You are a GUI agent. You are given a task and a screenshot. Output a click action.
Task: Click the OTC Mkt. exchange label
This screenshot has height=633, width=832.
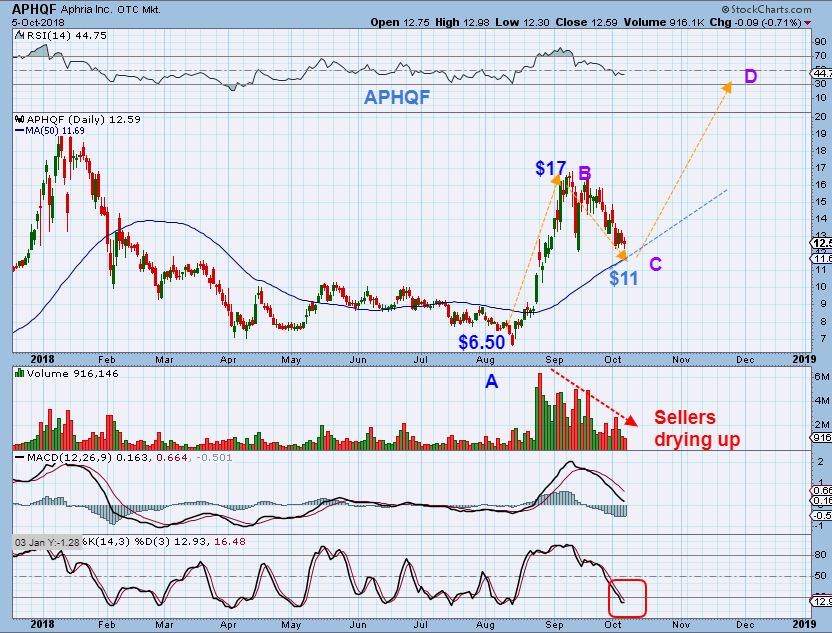(x=139, y=10)
